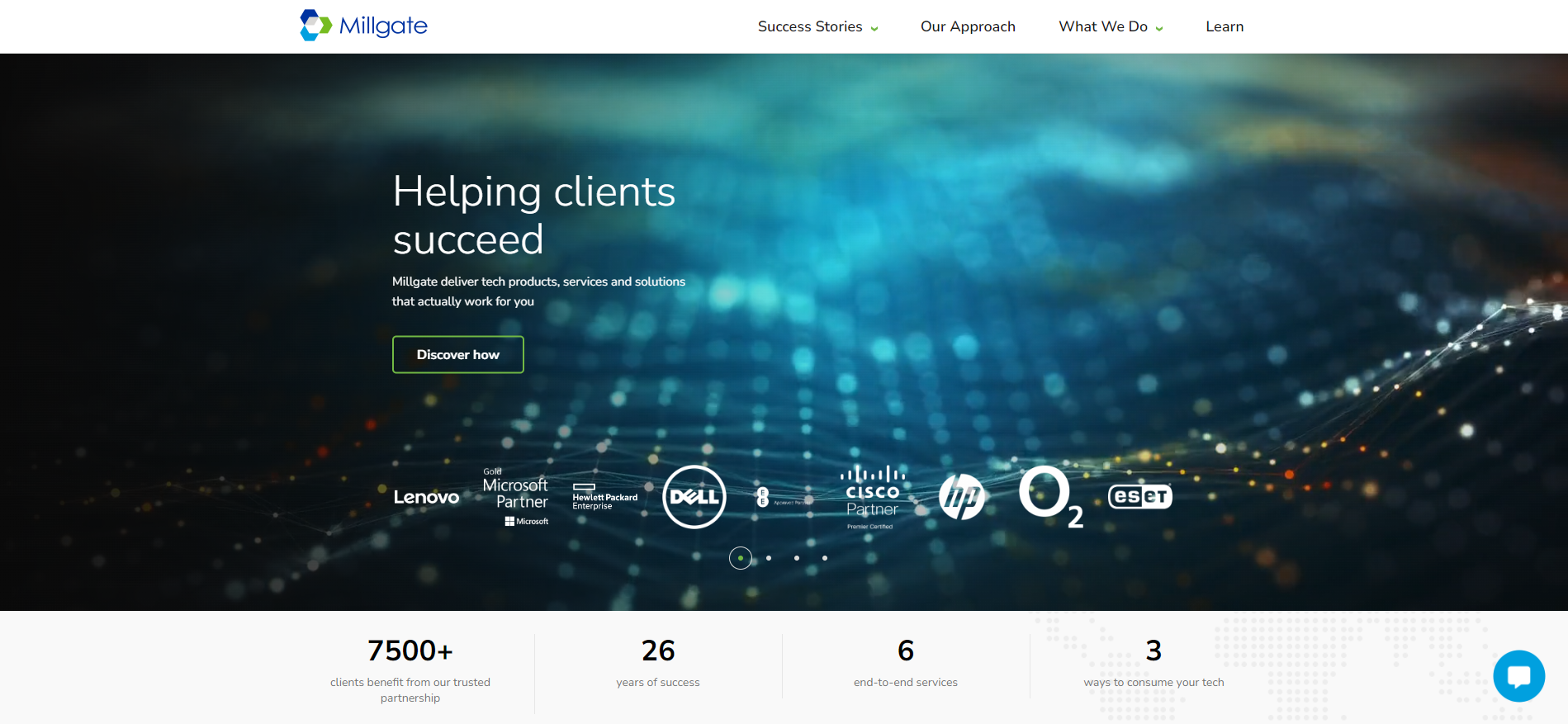Screen dimensions: 1568x724
Task: Click the Dell logo
Action: (694, 497)
